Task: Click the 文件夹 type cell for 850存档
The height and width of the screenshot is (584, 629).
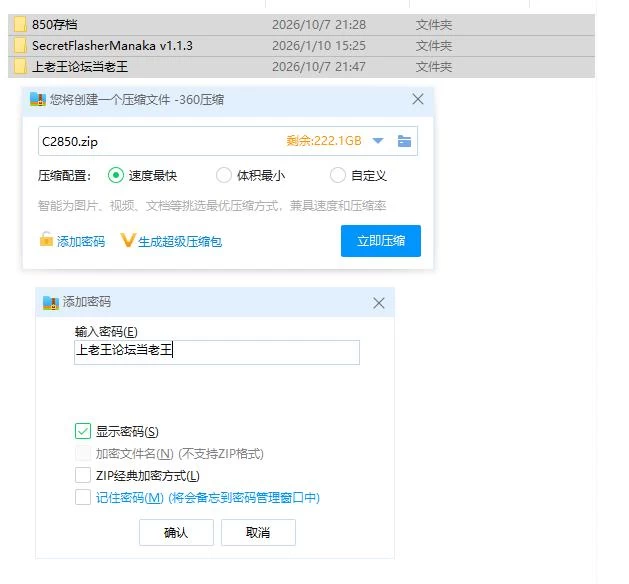Action: click(434, 25)
